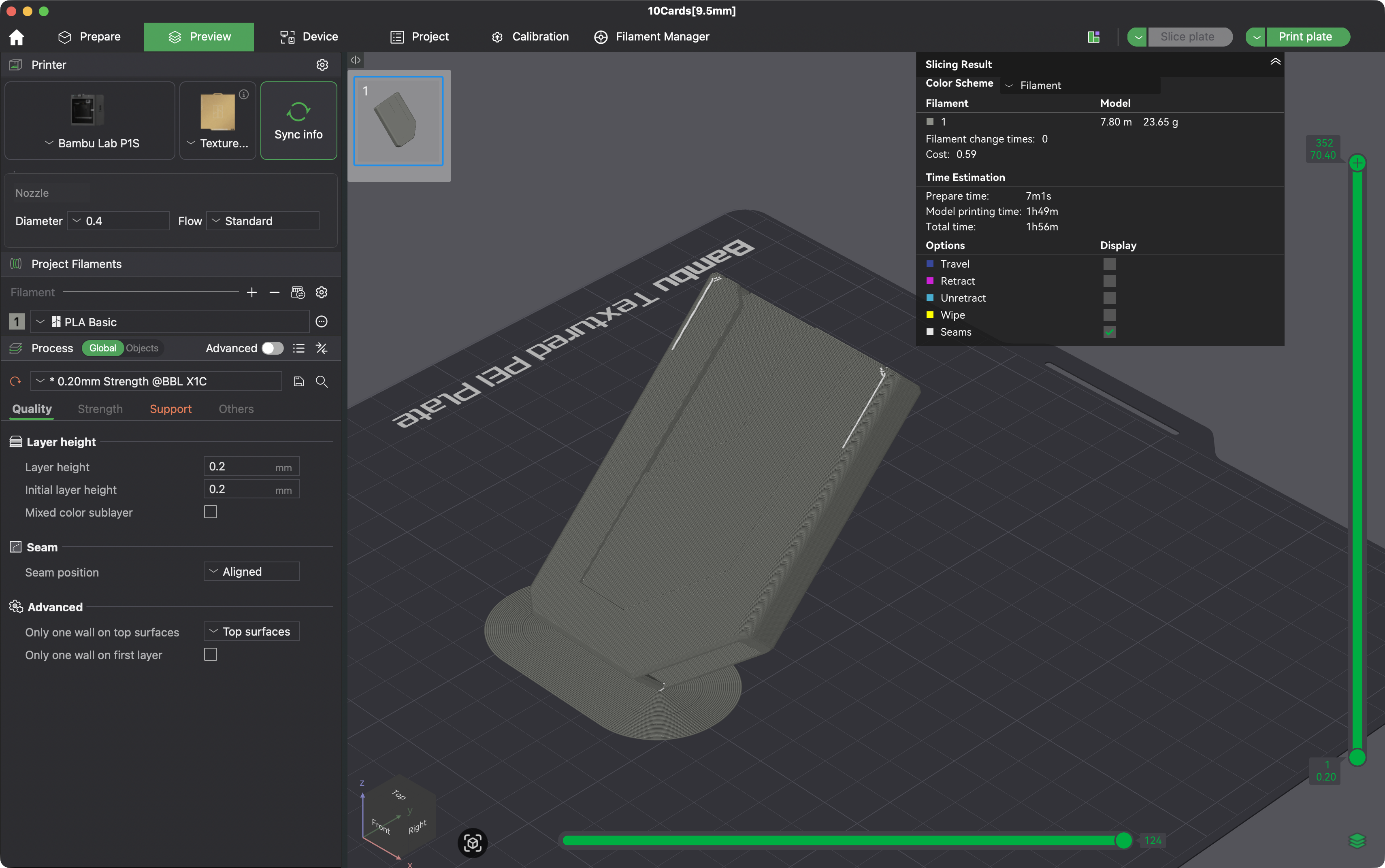Open Flow Standard dropdown
This screenshot has height=868, width=1385.
click(x=263, y=221)
